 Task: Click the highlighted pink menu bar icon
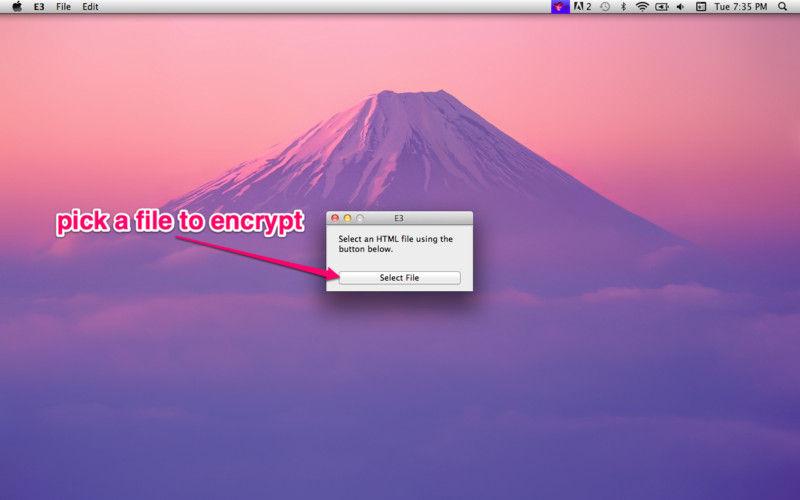[x=560, y=7]
